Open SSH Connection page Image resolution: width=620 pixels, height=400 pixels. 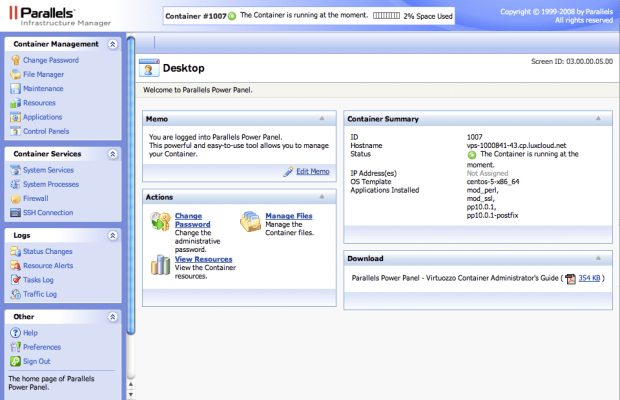pyautogui.click(x=48, y=213)
